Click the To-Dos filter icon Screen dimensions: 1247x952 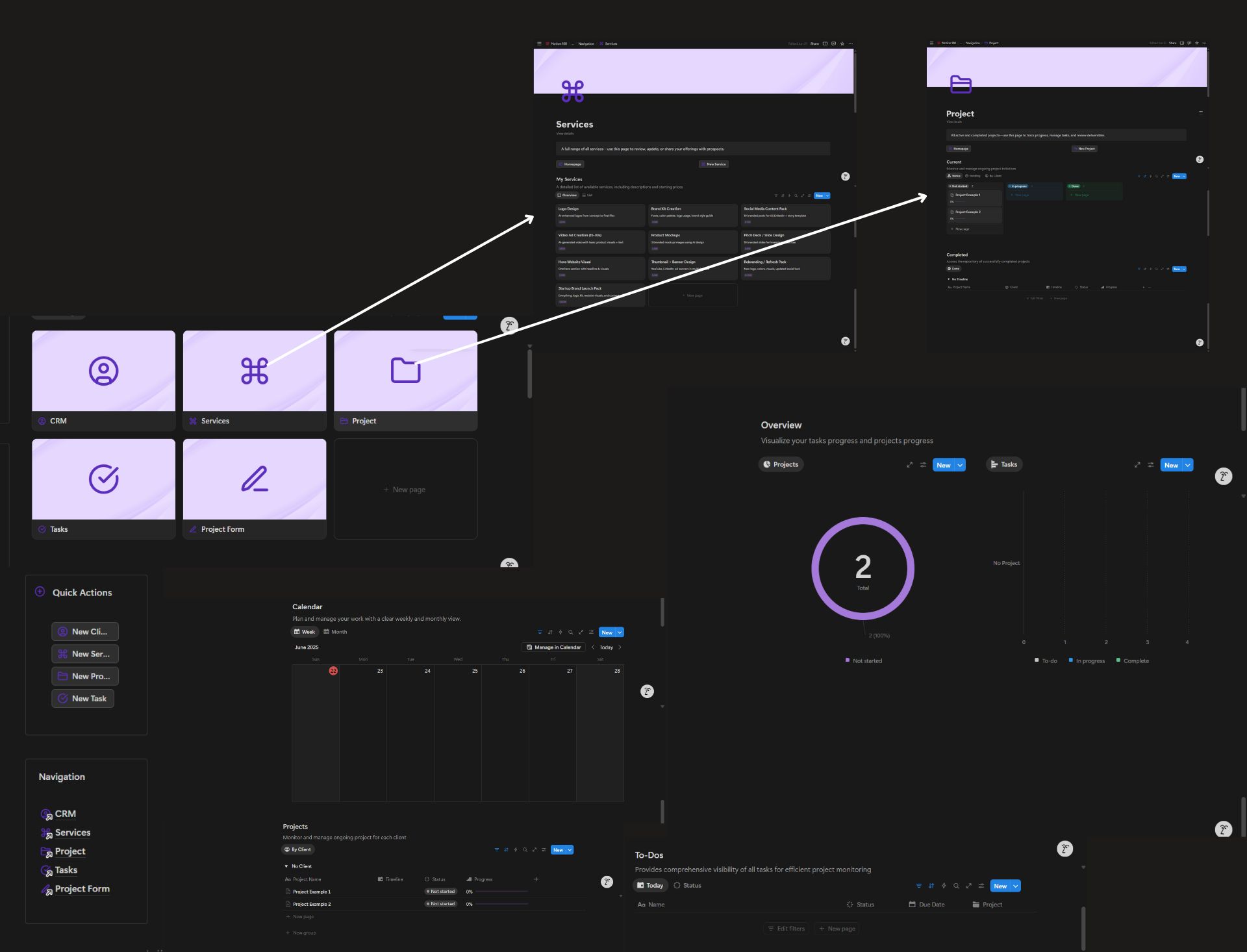tap(918, 886)
